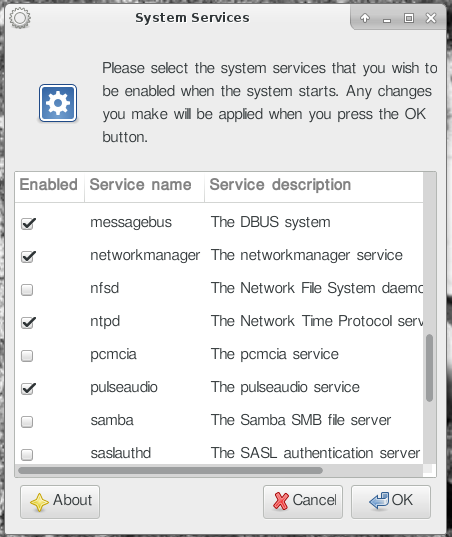Click the shade/roll-up arrow in the title bar
This screenshot has height=537, width=452.
(x=365, y=18)
